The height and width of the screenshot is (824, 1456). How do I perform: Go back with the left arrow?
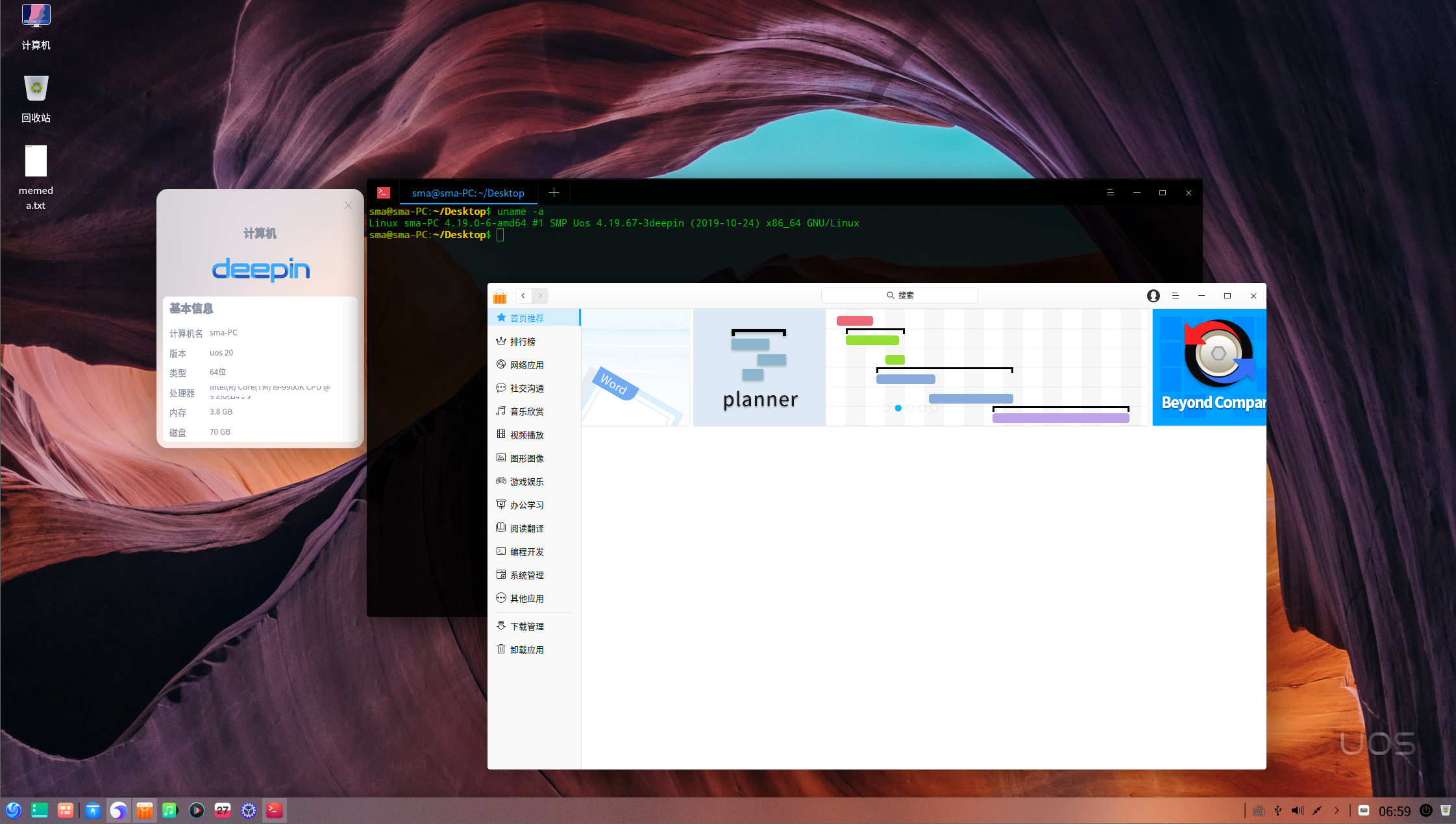click(x=523, y=296)
